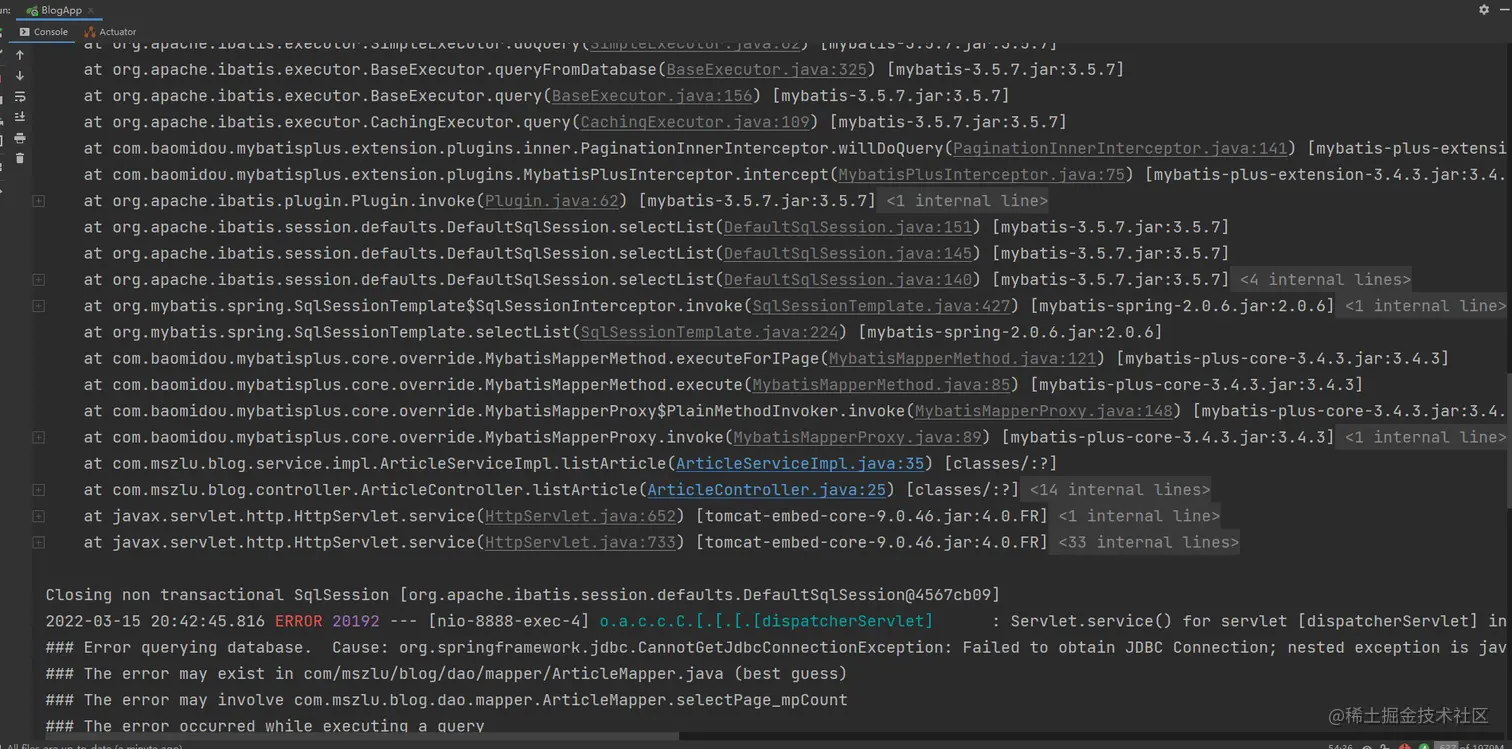This screenshot has width=1512, height=749.
Task: Click the Up the Stack Trace arrow
Action: 20,55
